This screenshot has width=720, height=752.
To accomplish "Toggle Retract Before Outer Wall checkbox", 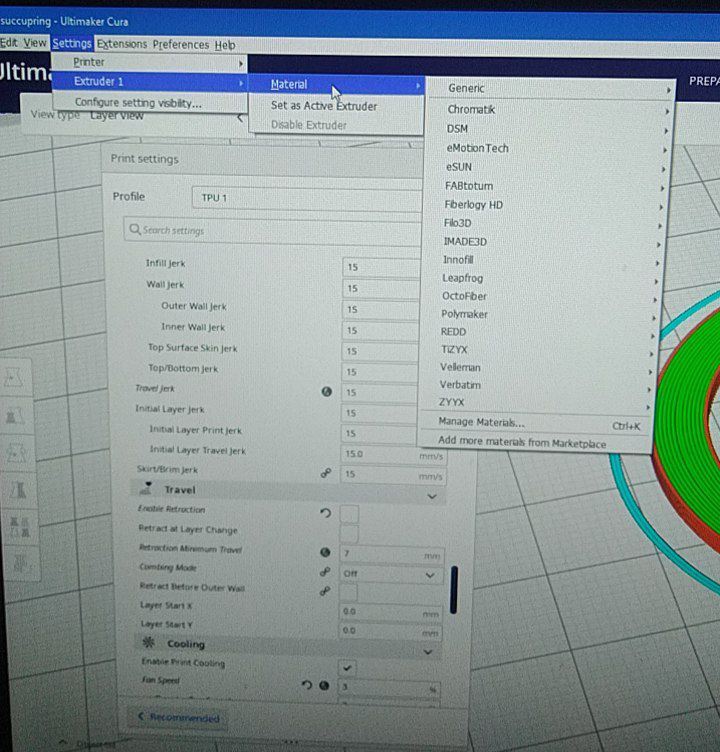I will [348, 593].
